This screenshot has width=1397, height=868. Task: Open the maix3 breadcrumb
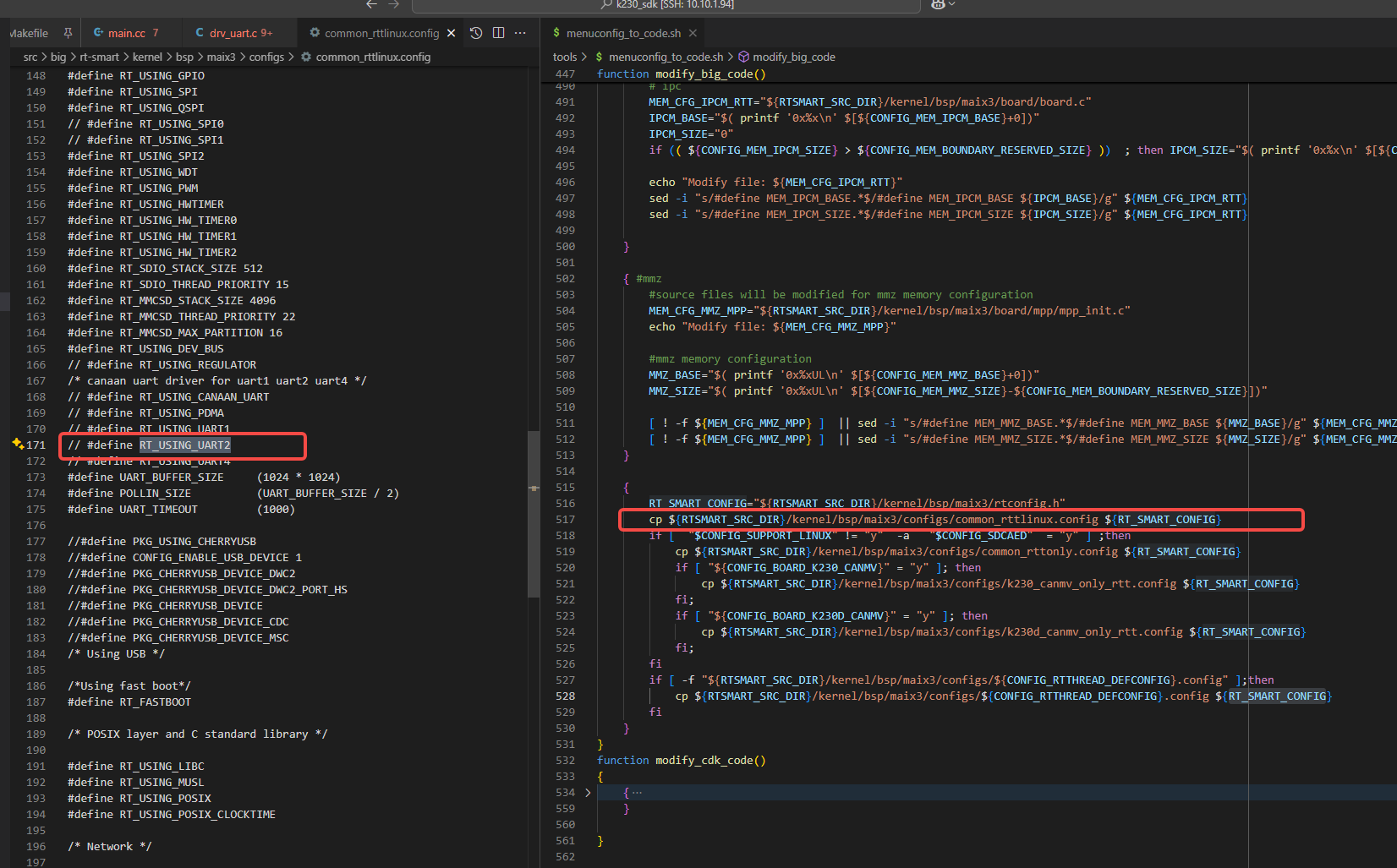222,57
